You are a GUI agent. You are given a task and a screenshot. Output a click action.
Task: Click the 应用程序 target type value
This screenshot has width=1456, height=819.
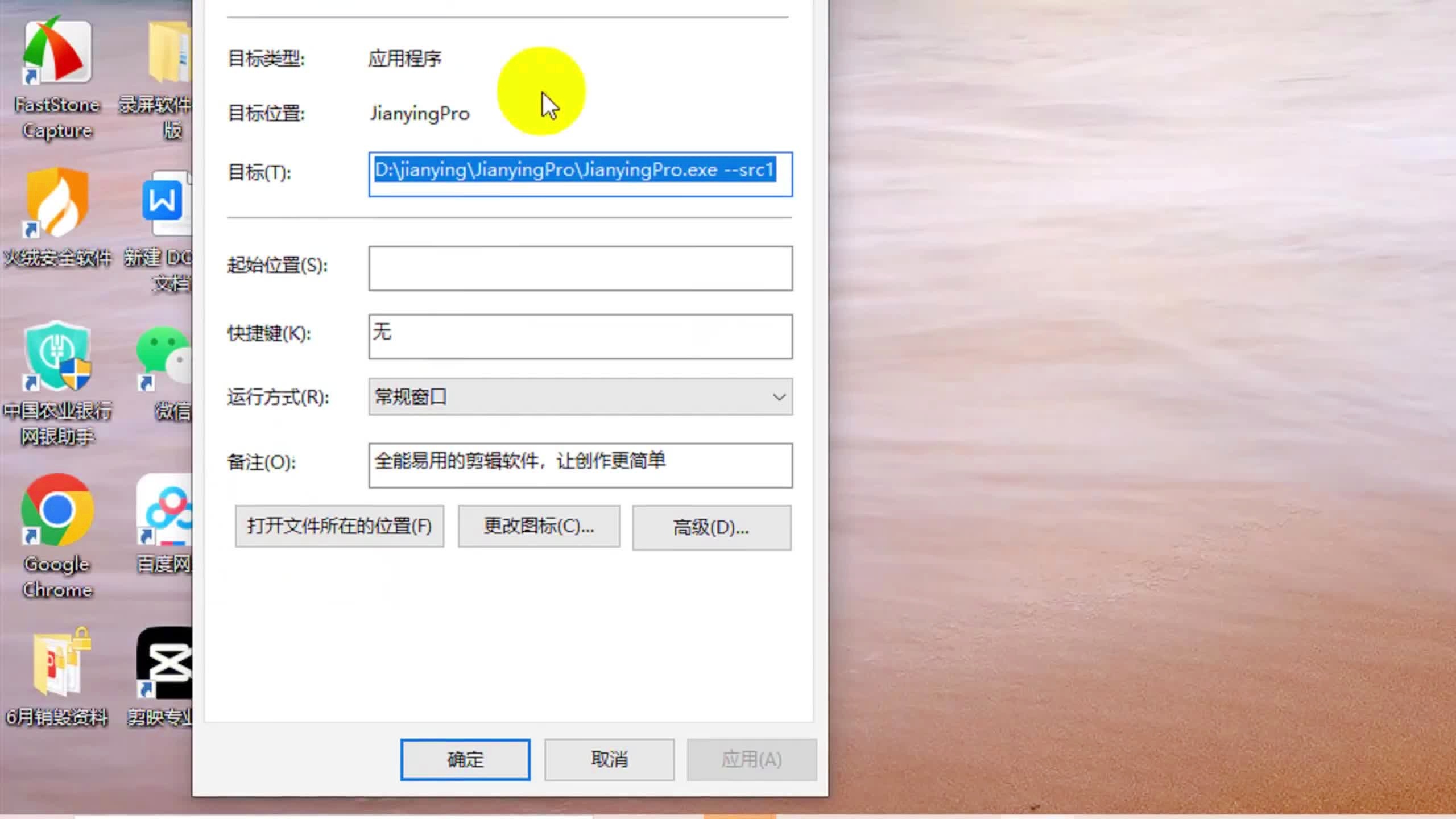[404, 58]
